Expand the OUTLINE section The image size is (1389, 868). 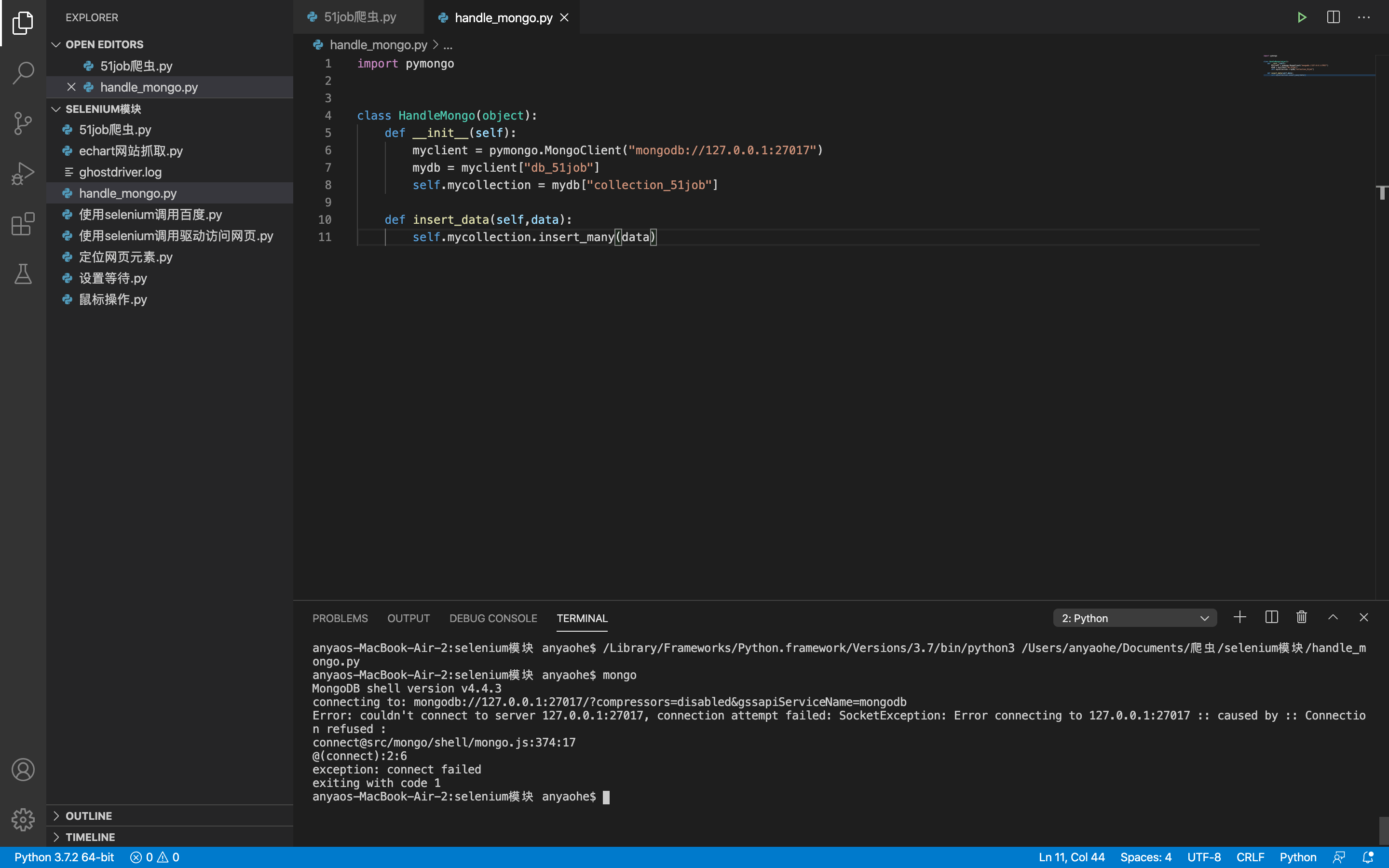click(x=170, y=816)
